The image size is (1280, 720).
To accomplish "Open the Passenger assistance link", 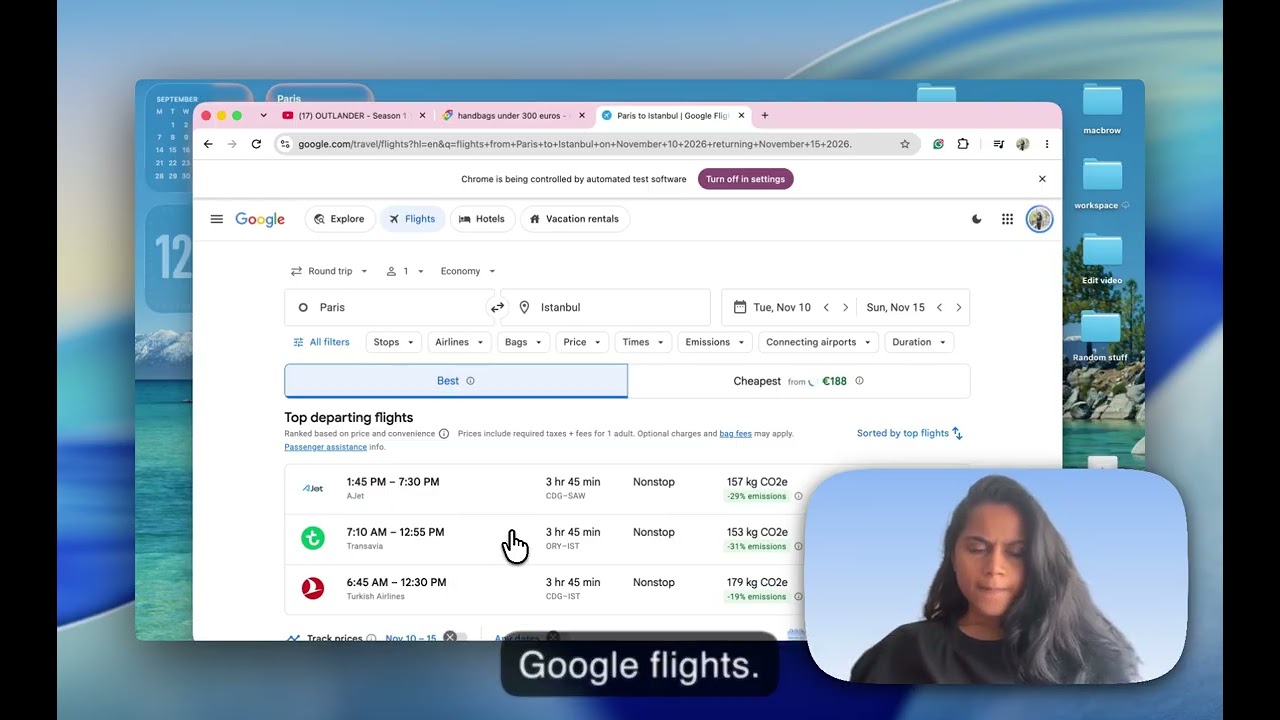I will 325,447.
